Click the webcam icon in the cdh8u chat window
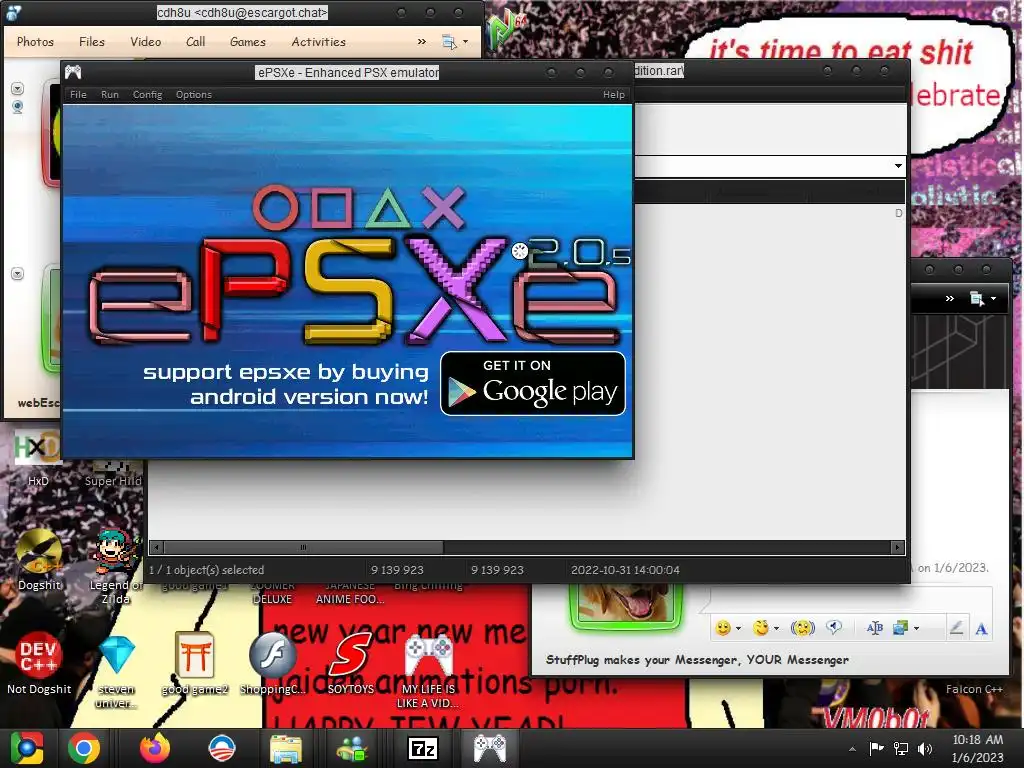The image size is (1024, 768). click(x=18, y=106)
